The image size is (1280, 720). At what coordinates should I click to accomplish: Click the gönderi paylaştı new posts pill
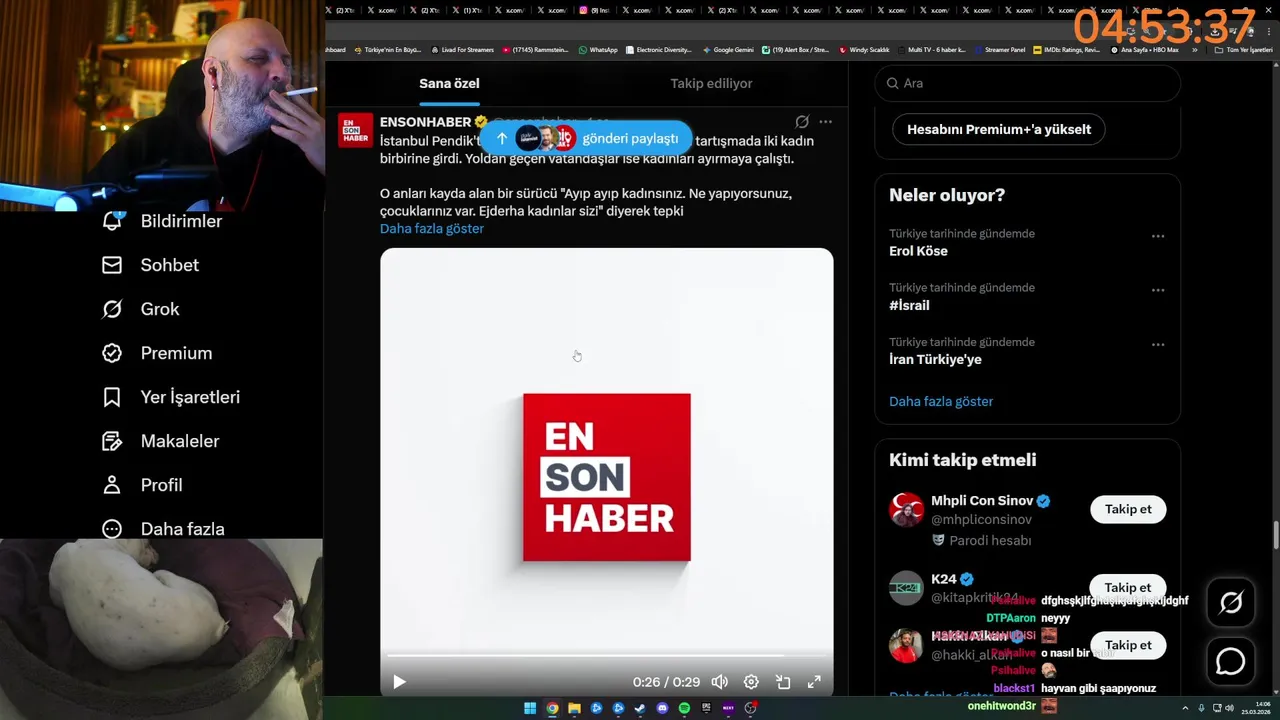point(585,138)
